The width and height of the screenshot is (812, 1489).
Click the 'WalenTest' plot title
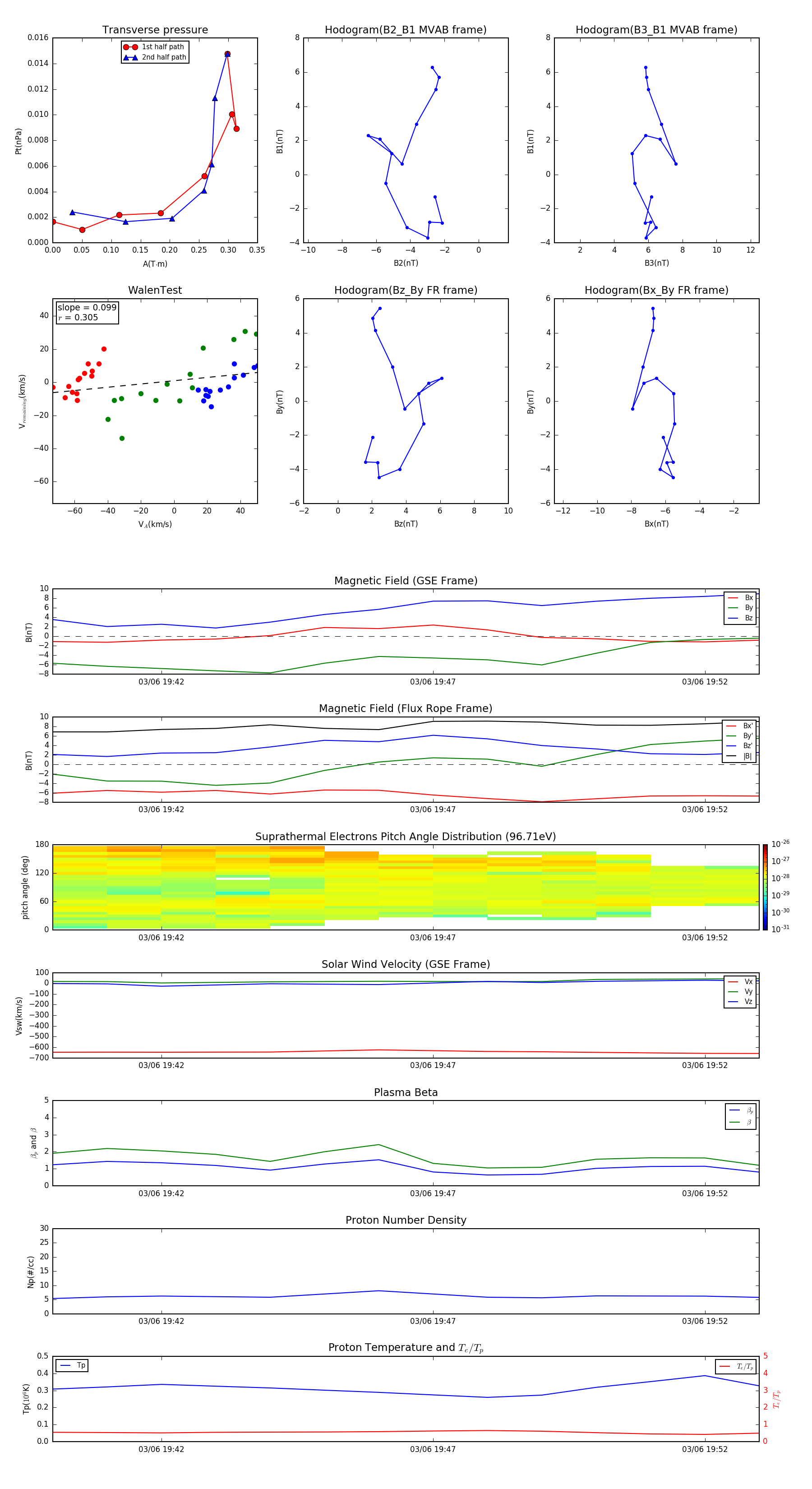155,290
